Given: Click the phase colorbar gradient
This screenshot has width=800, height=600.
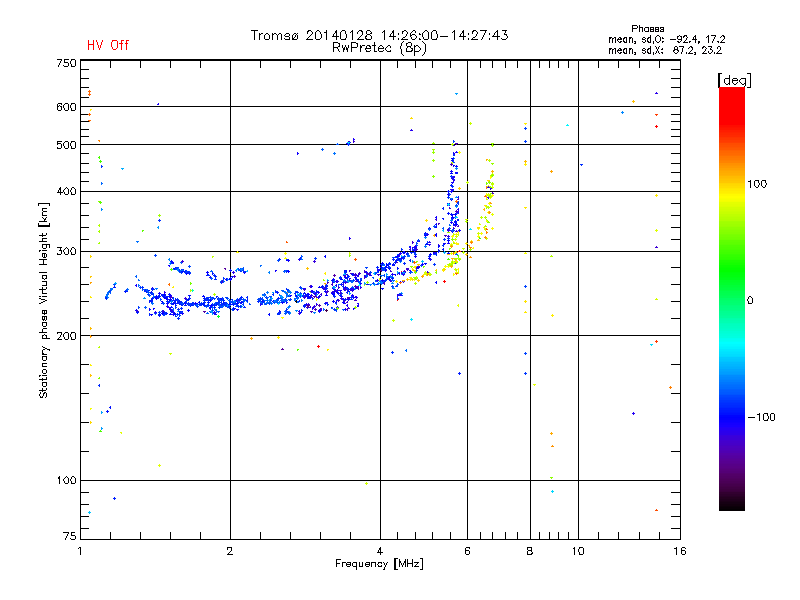Looking at the screenshot, I should [x=732, y=298].
